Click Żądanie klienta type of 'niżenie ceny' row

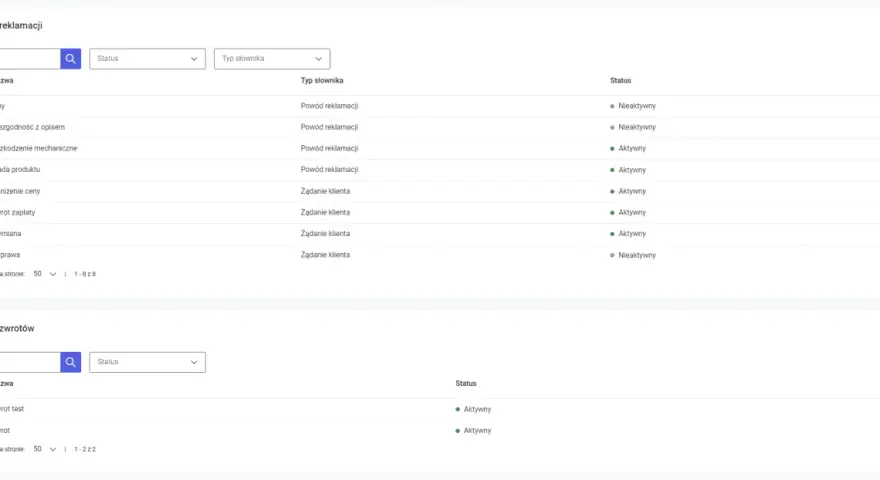click(x=326, y=191)
